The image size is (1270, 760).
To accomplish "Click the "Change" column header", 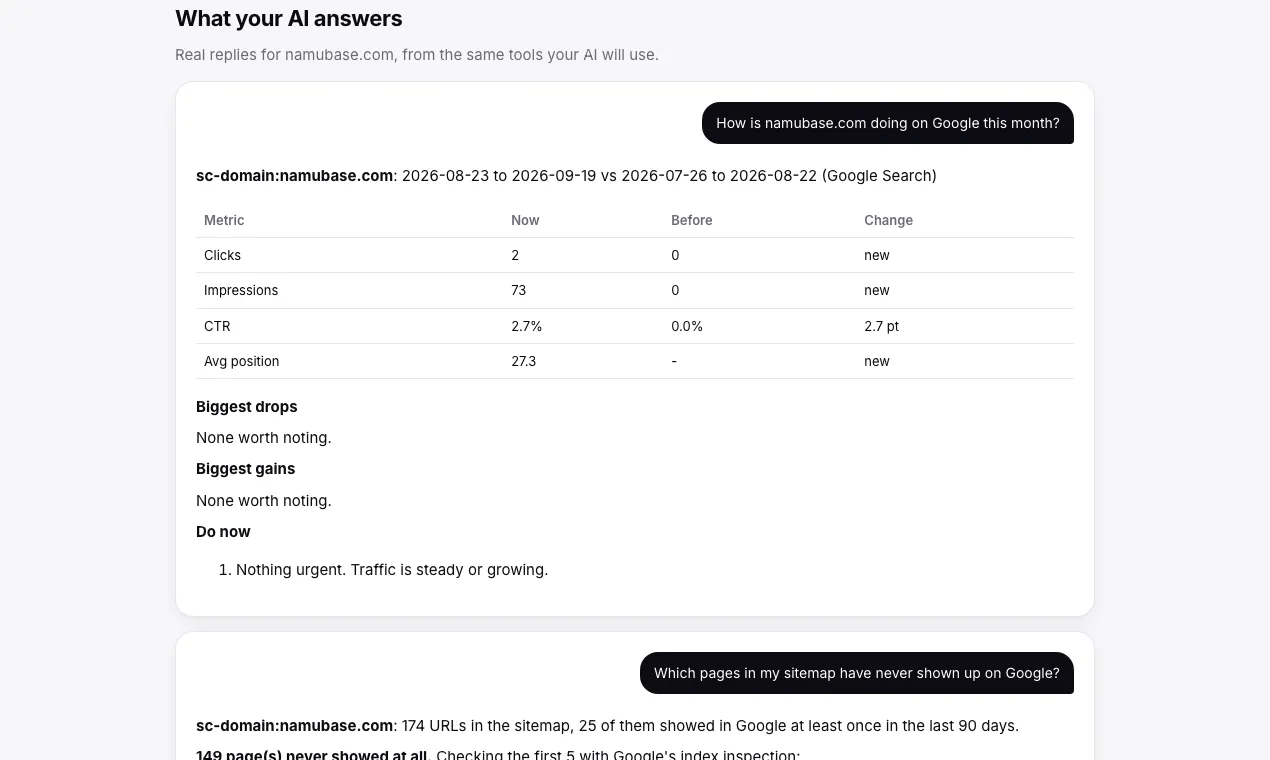I will [888, 220].
